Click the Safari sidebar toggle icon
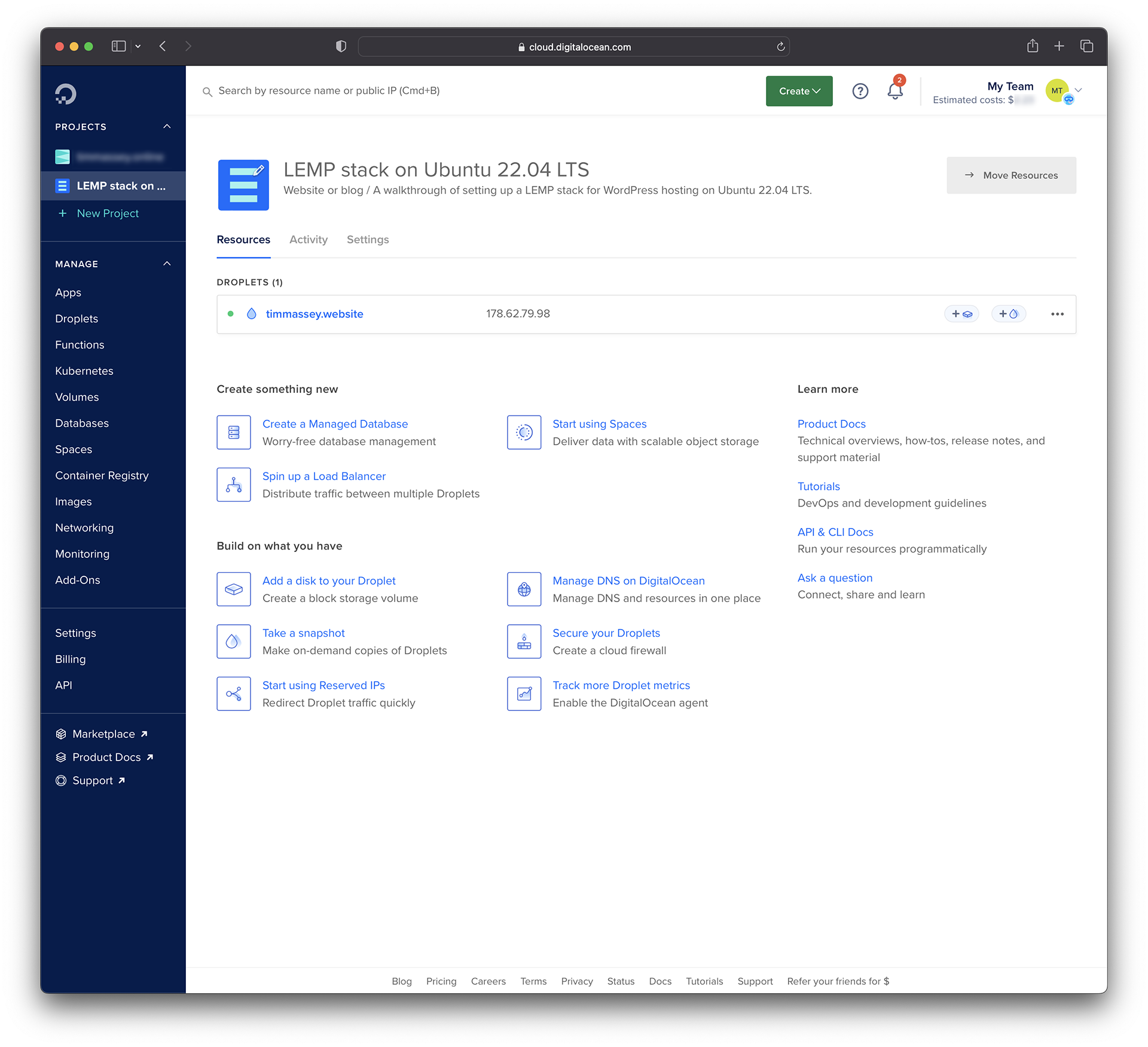The image size is (1148, 1047). 119,46
